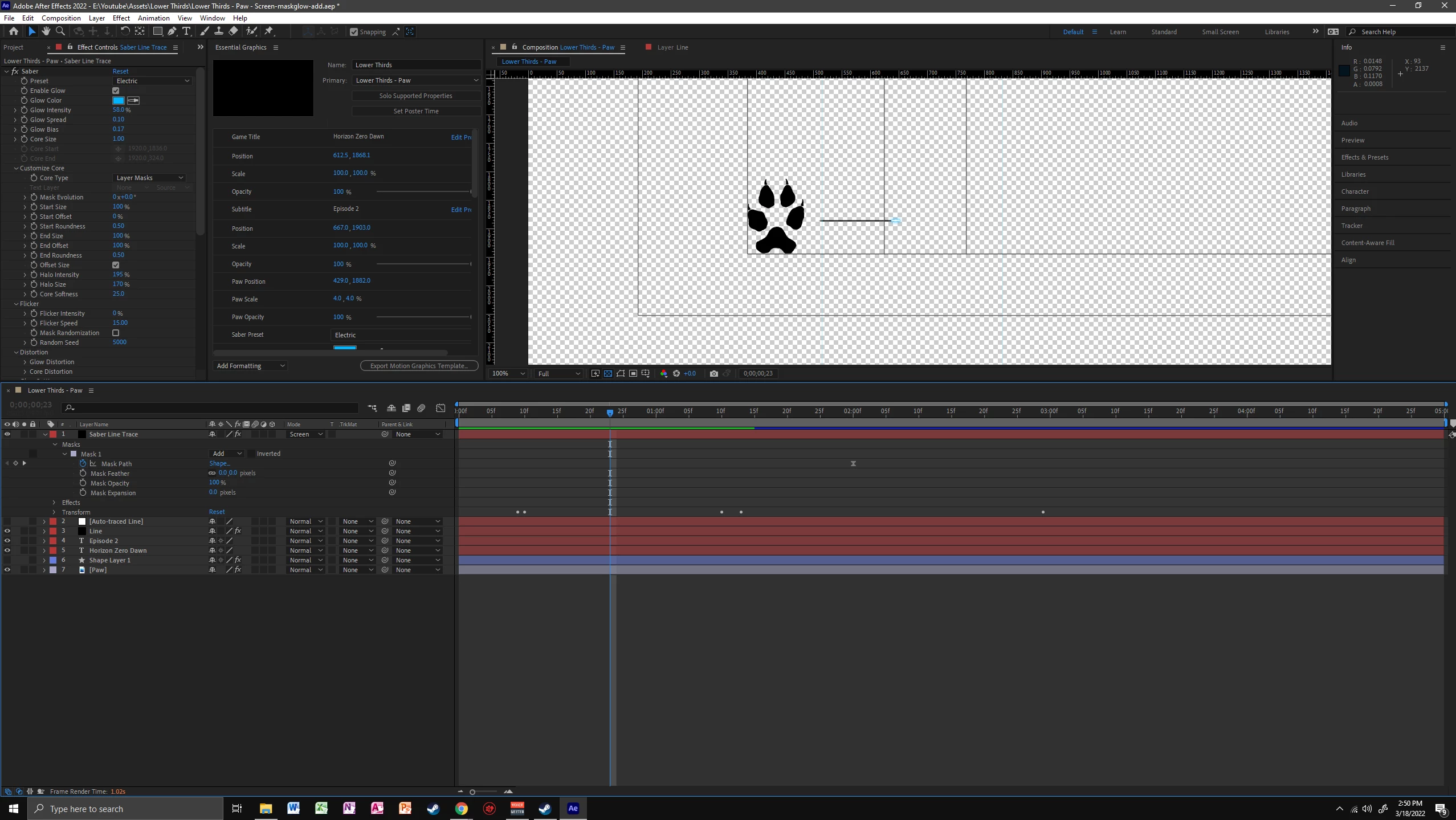Hide the Horizon Zero Dawn layer

[x=7, y=550]
